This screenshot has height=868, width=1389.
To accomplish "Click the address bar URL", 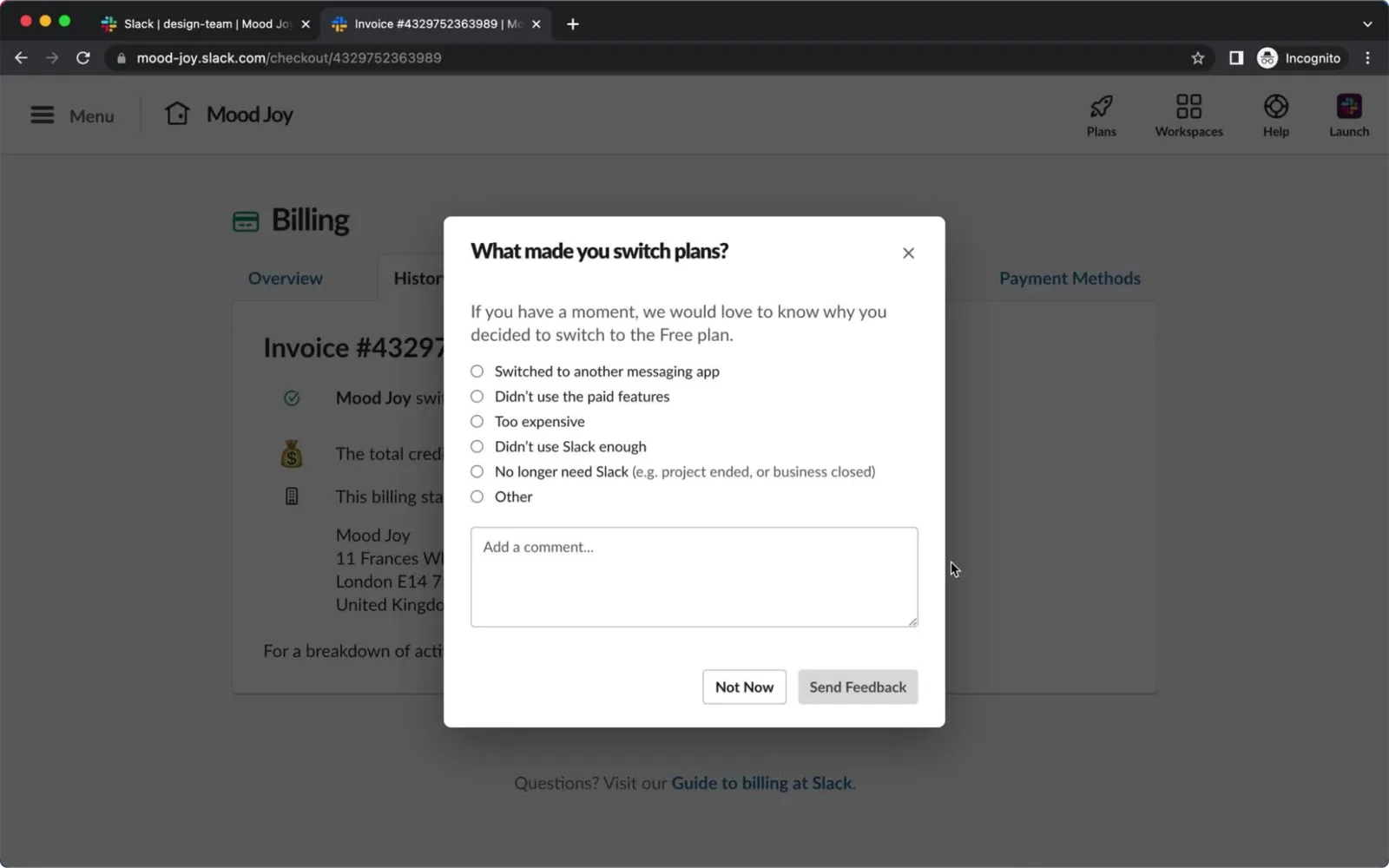I will click(289, 58).
